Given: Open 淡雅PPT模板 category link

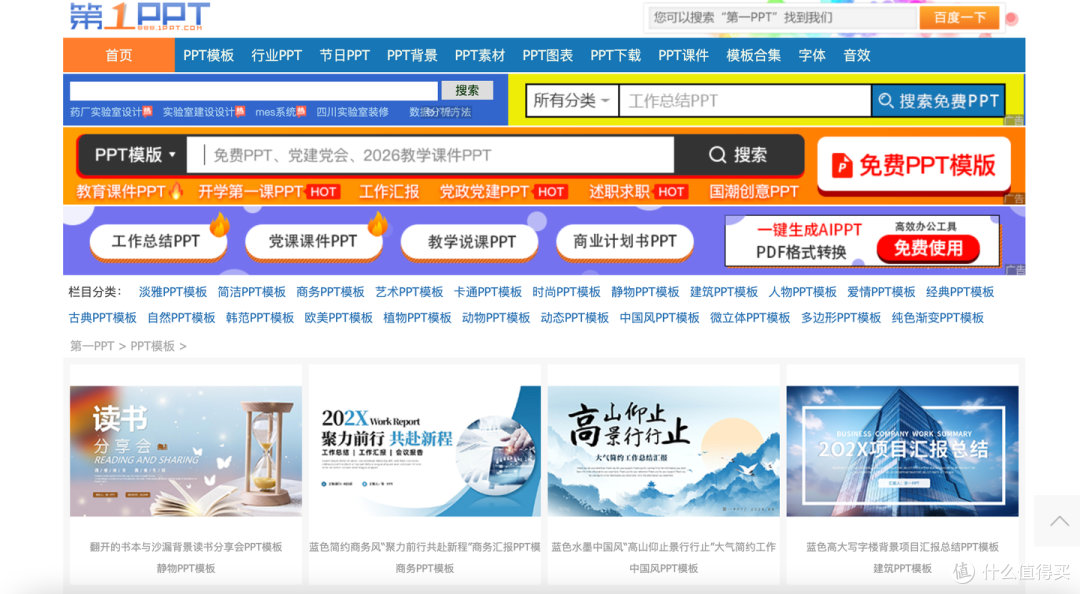Looking at the screenshot, I should [x=173, y=292].
